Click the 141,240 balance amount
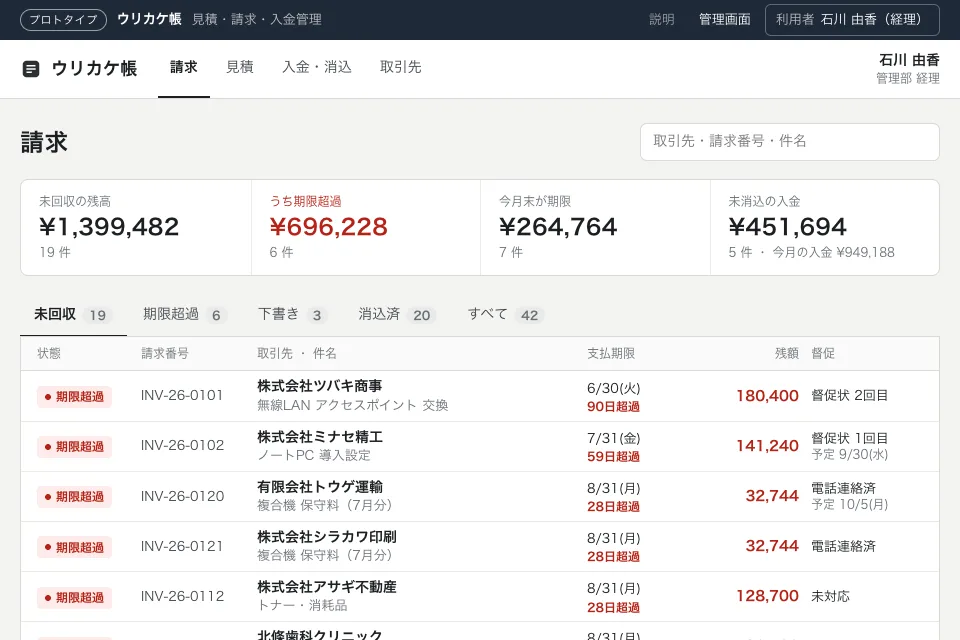 pos(767,446)
